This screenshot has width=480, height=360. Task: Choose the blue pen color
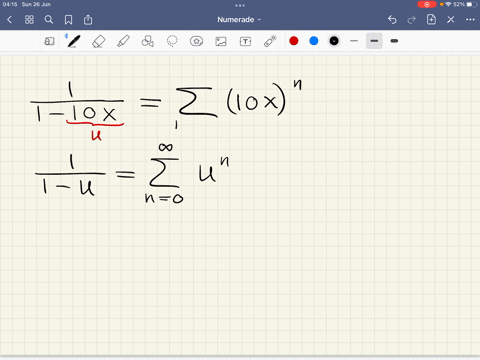point(314,41)
